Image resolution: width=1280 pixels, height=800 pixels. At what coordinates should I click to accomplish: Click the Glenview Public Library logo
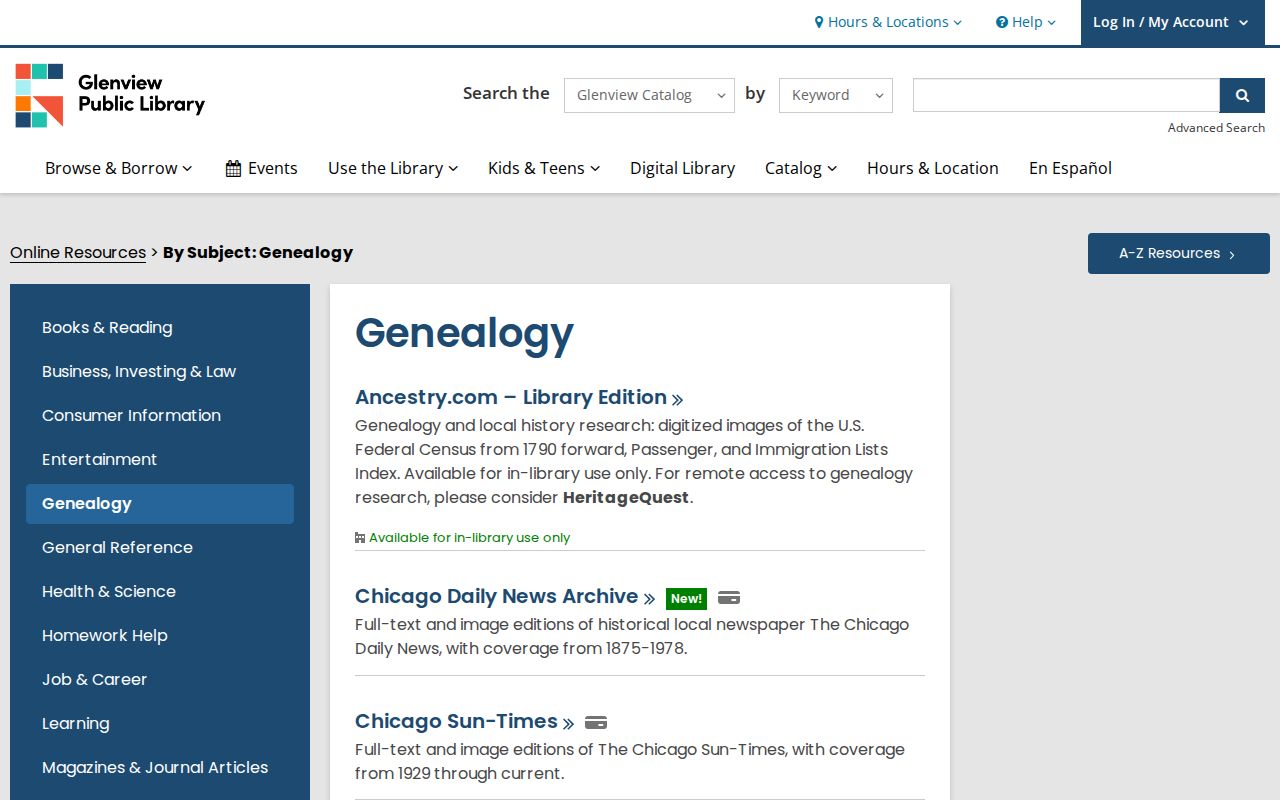pyautogui.click(x=110, y=95)
